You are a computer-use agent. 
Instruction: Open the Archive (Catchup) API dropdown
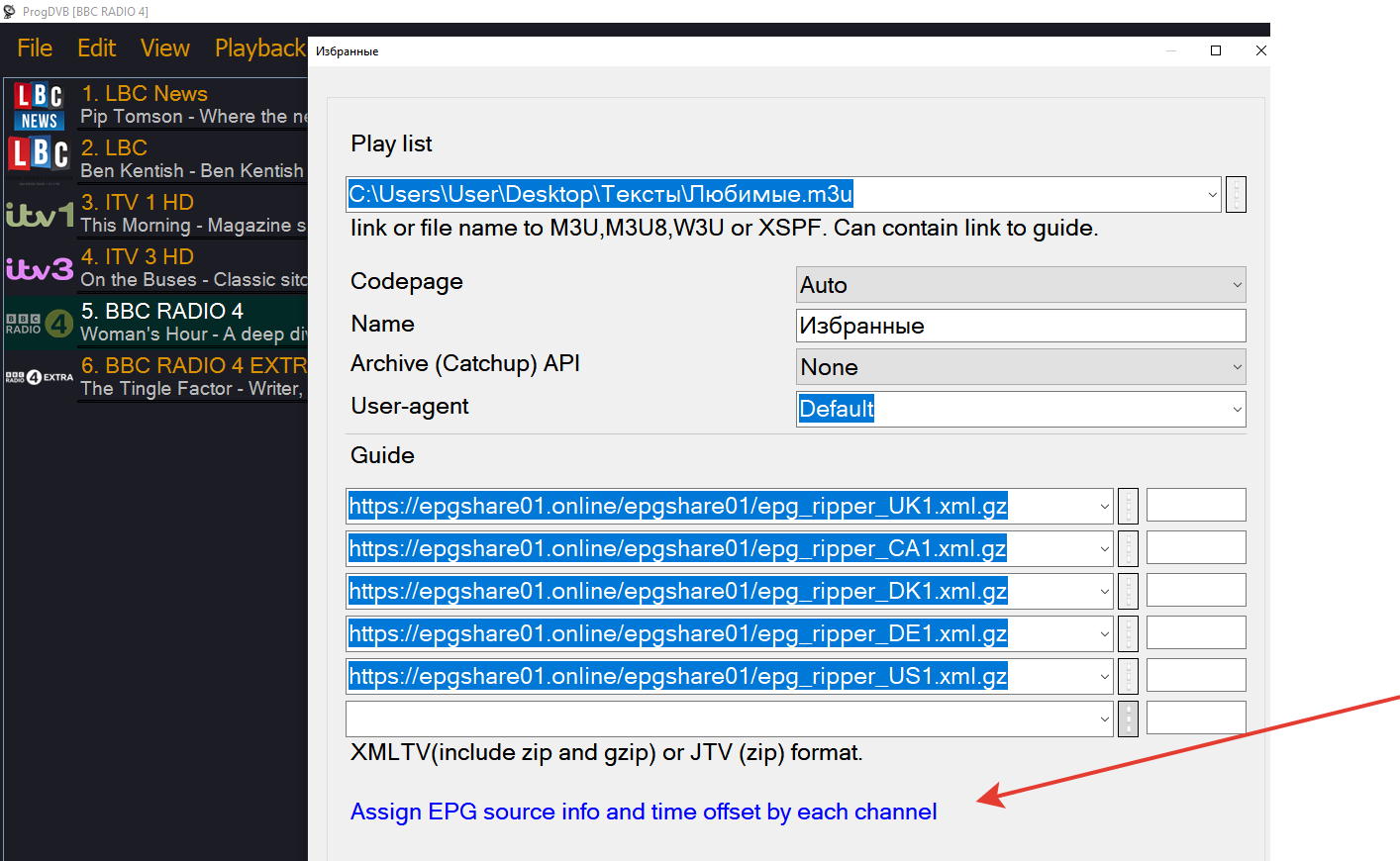[1237, 367]
